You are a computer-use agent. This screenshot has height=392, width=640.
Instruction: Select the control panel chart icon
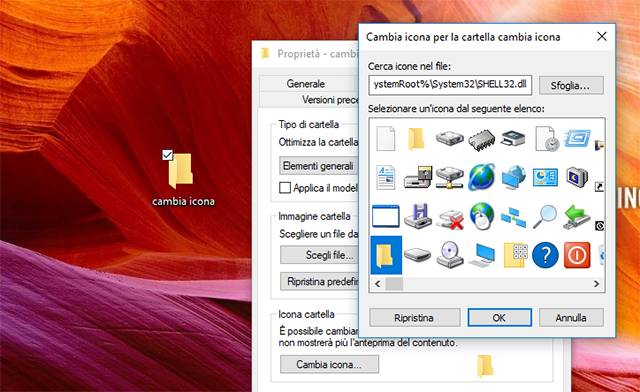pos(545,178)
